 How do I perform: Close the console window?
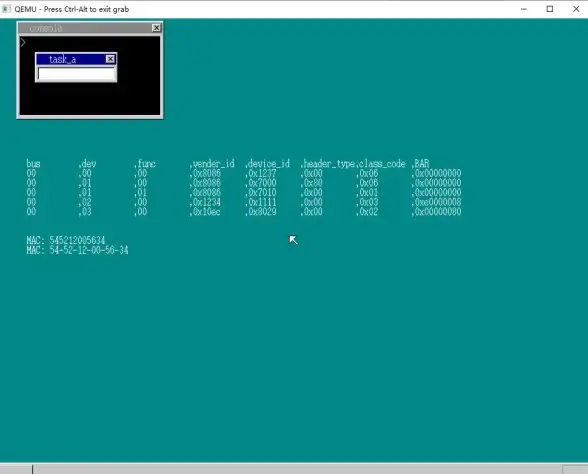coord(156,28)
